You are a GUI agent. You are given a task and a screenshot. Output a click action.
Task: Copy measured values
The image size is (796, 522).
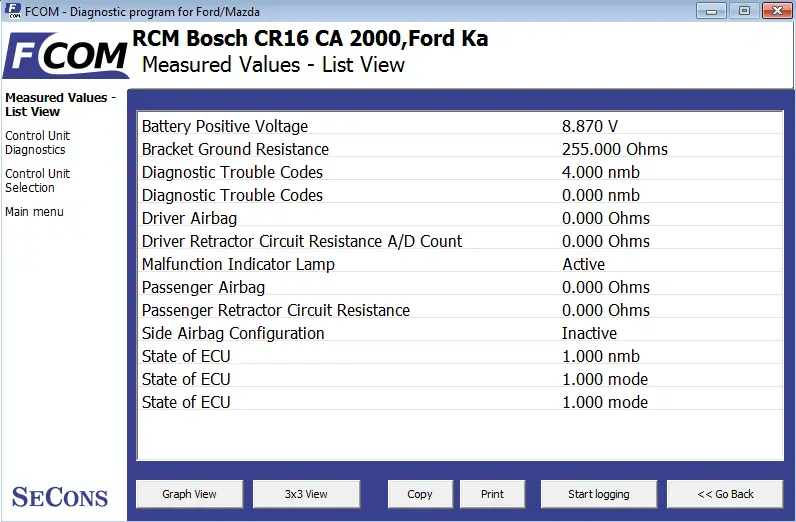point(420,494)
